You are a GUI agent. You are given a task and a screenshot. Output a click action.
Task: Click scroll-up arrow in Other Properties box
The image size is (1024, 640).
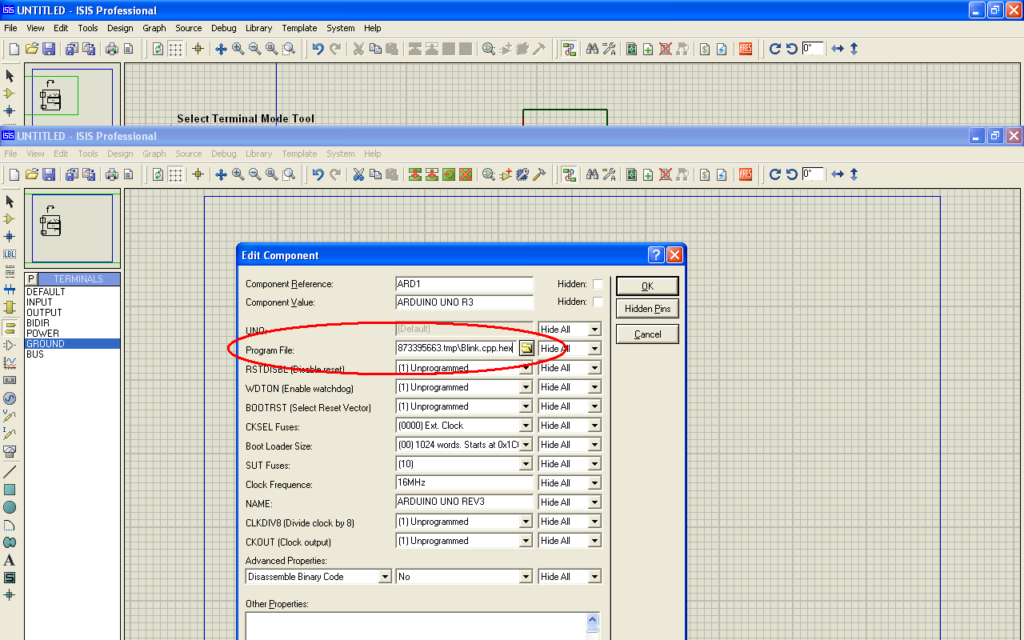(x=592, y=620)
